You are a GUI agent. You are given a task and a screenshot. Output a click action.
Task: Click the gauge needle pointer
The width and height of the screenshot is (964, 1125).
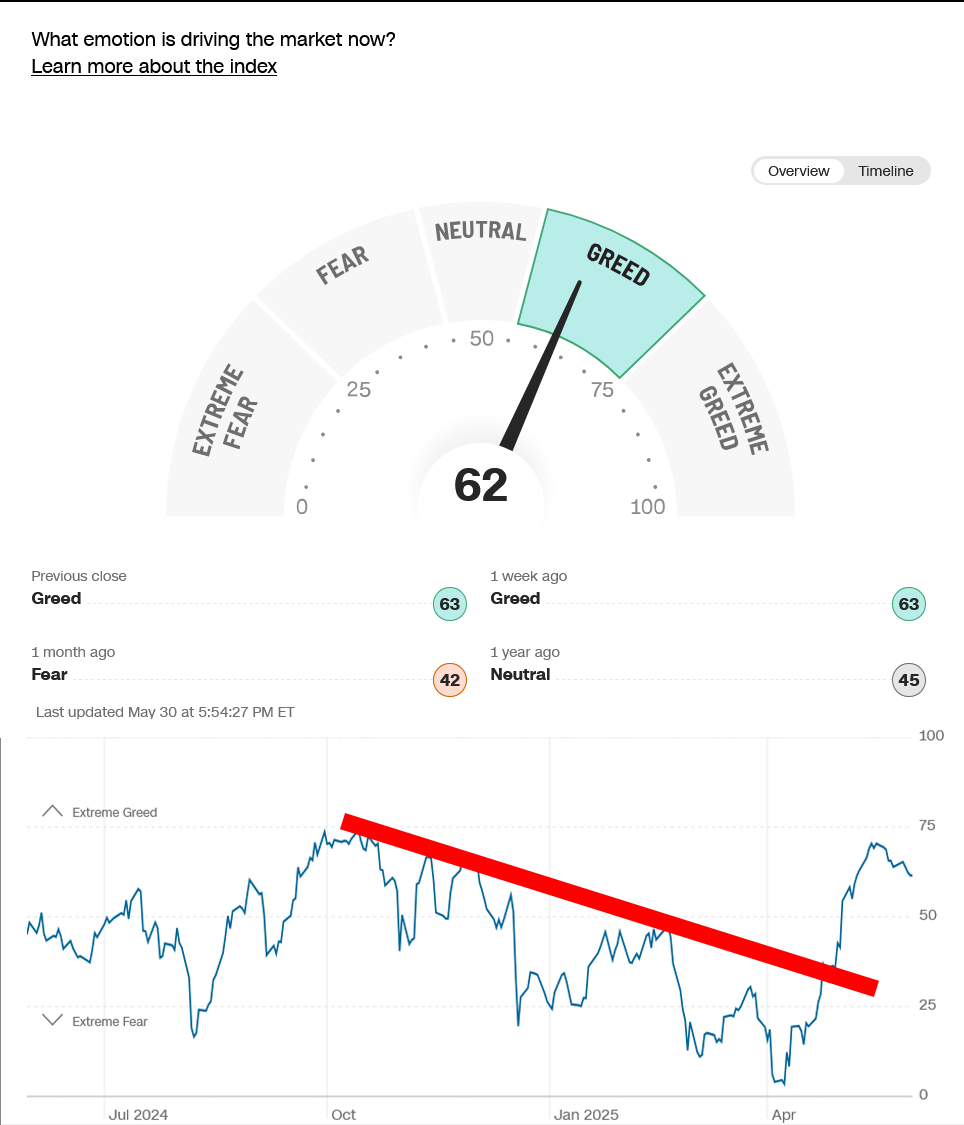541,366
